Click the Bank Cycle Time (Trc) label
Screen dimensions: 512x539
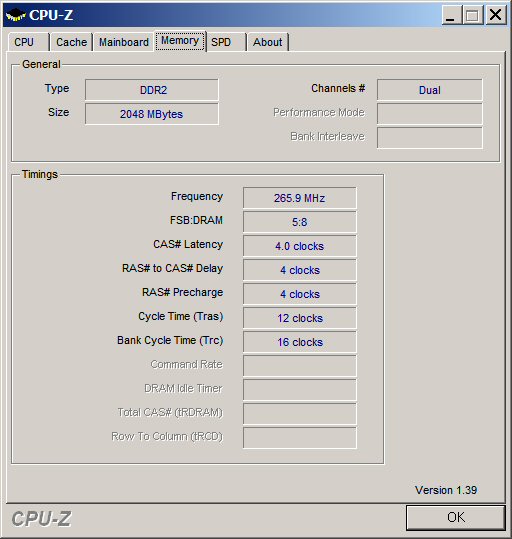170,340
